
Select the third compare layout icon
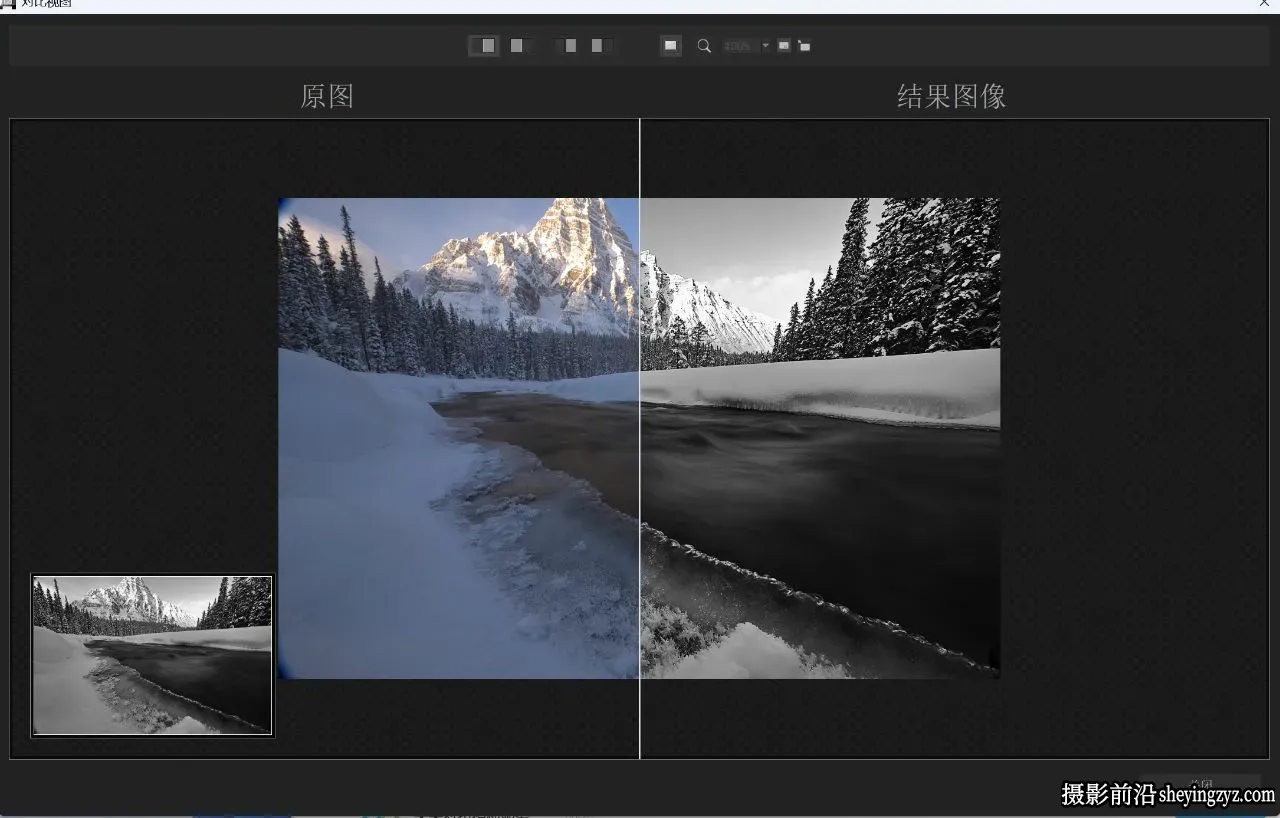[568, 45]
